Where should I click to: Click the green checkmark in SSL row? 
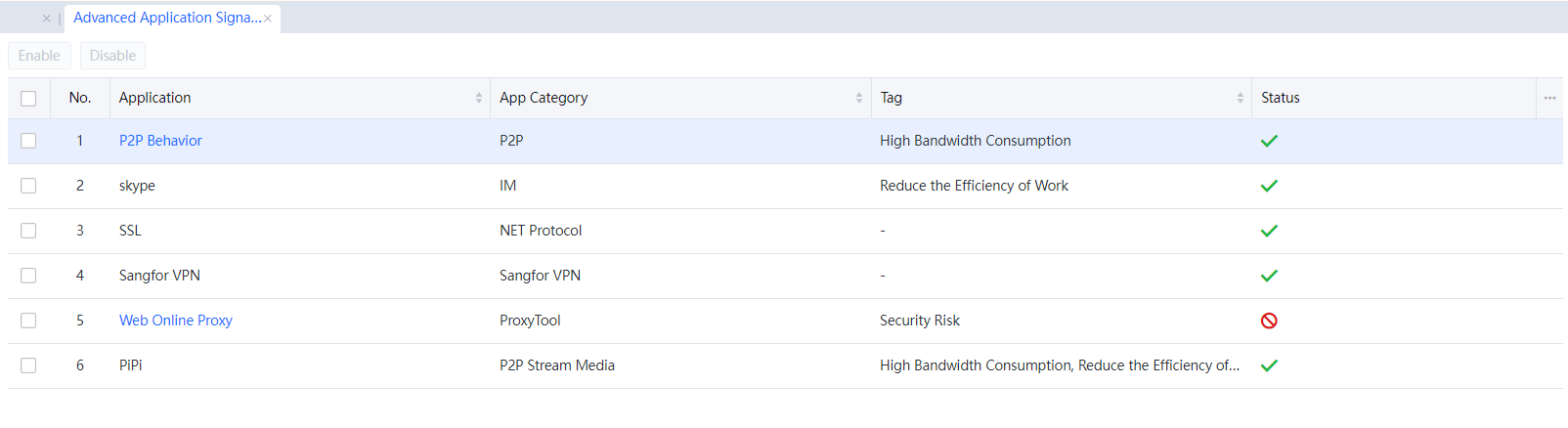(x=1269, y=231)
